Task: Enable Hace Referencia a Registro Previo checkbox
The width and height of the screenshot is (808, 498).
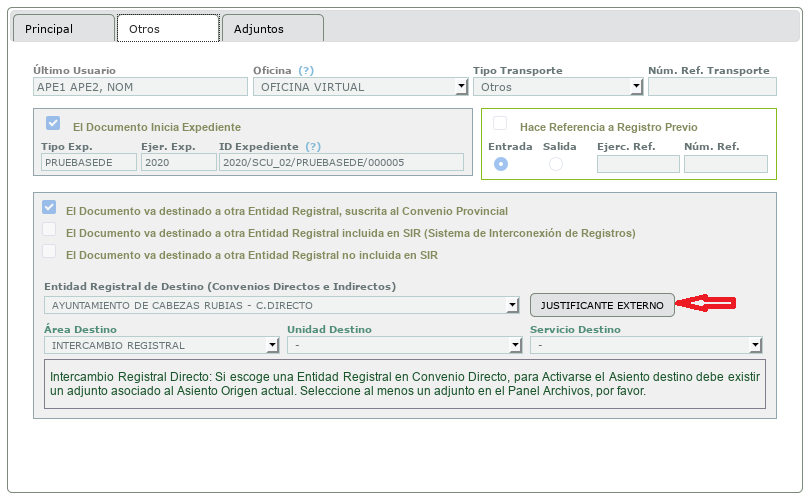Action: [x=500, y=123]
